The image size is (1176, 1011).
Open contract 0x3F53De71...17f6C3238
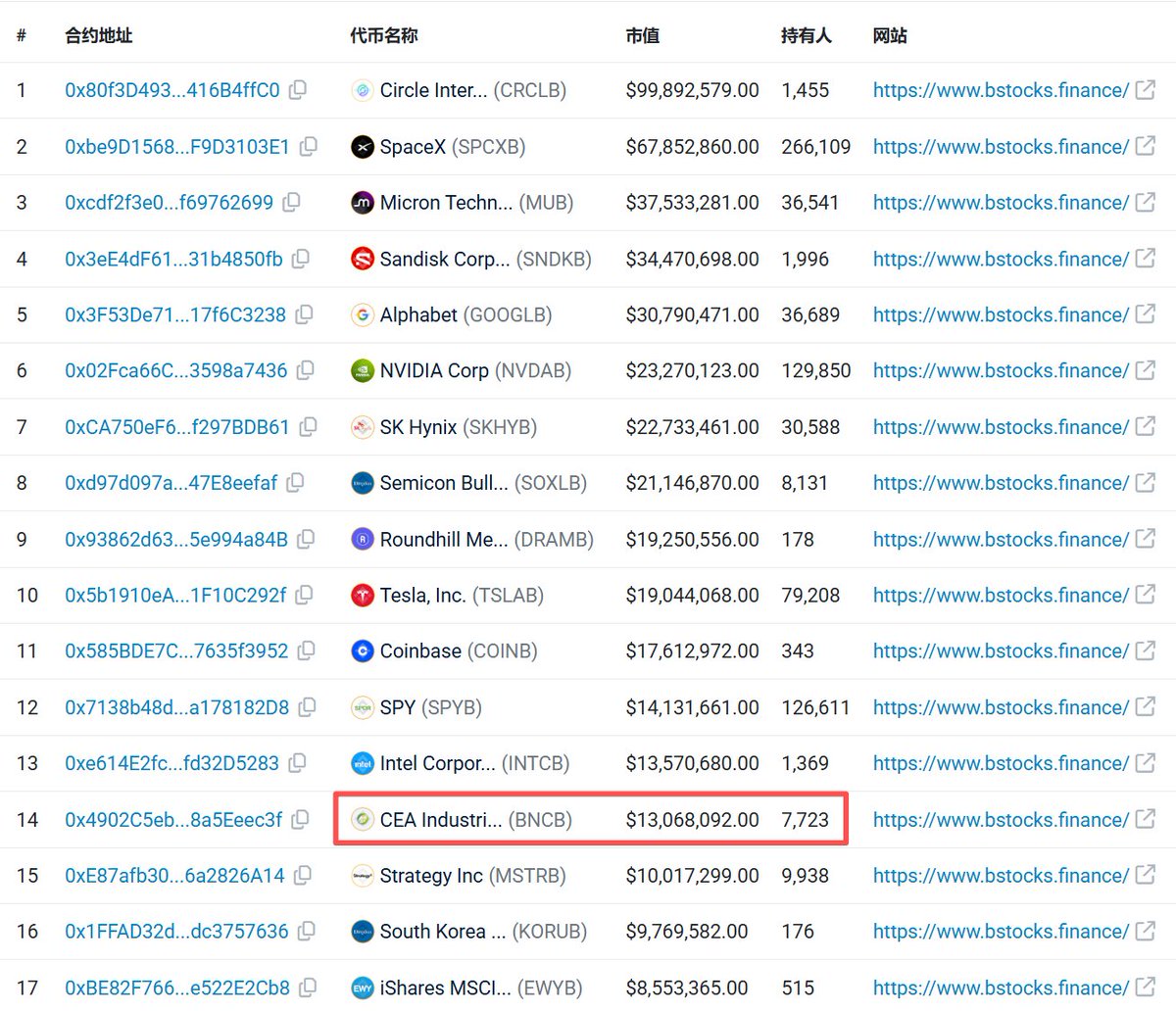(175, 314)
